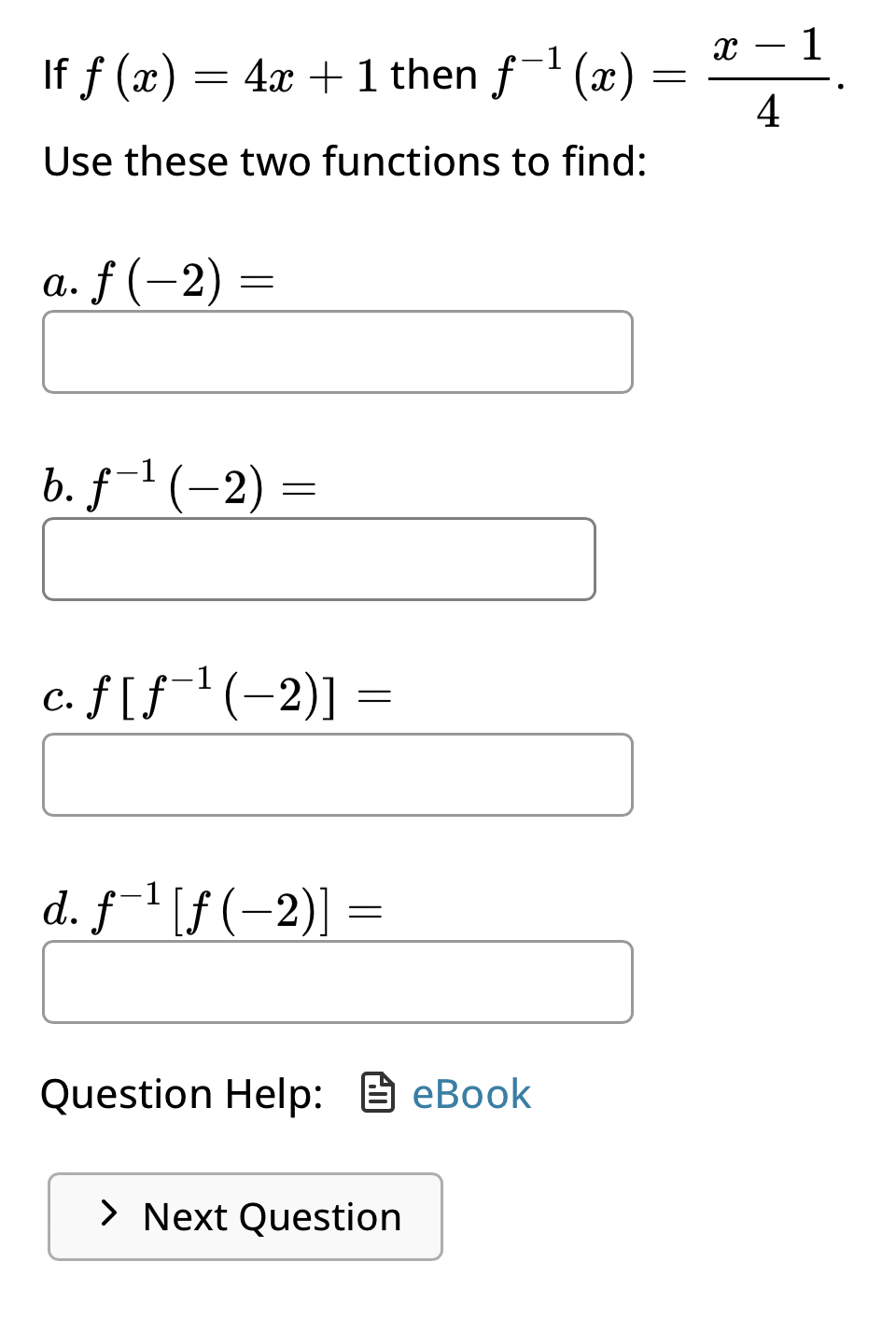Screen dimensions: 896x1332
Task: Click the answer box for f⁻¹[f(-2)]
Action: (x=338, y=982)
